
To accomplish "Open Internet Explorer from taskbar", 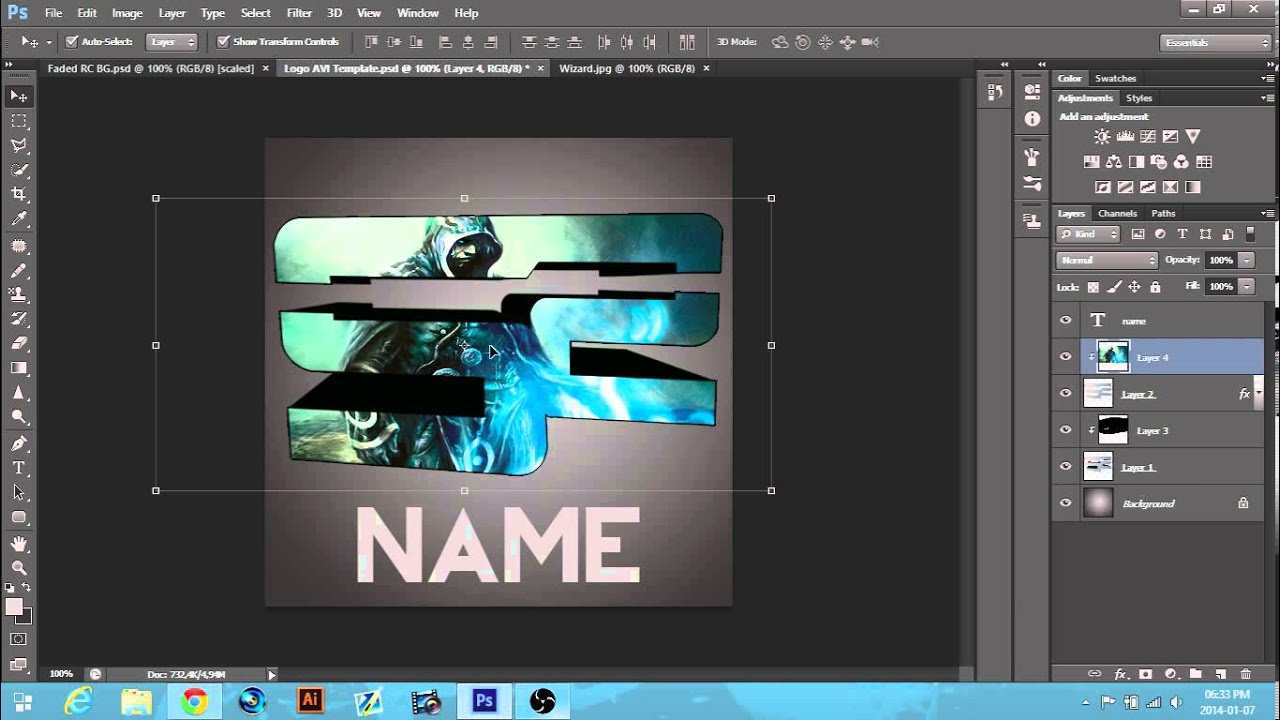I will pos(78,701).
